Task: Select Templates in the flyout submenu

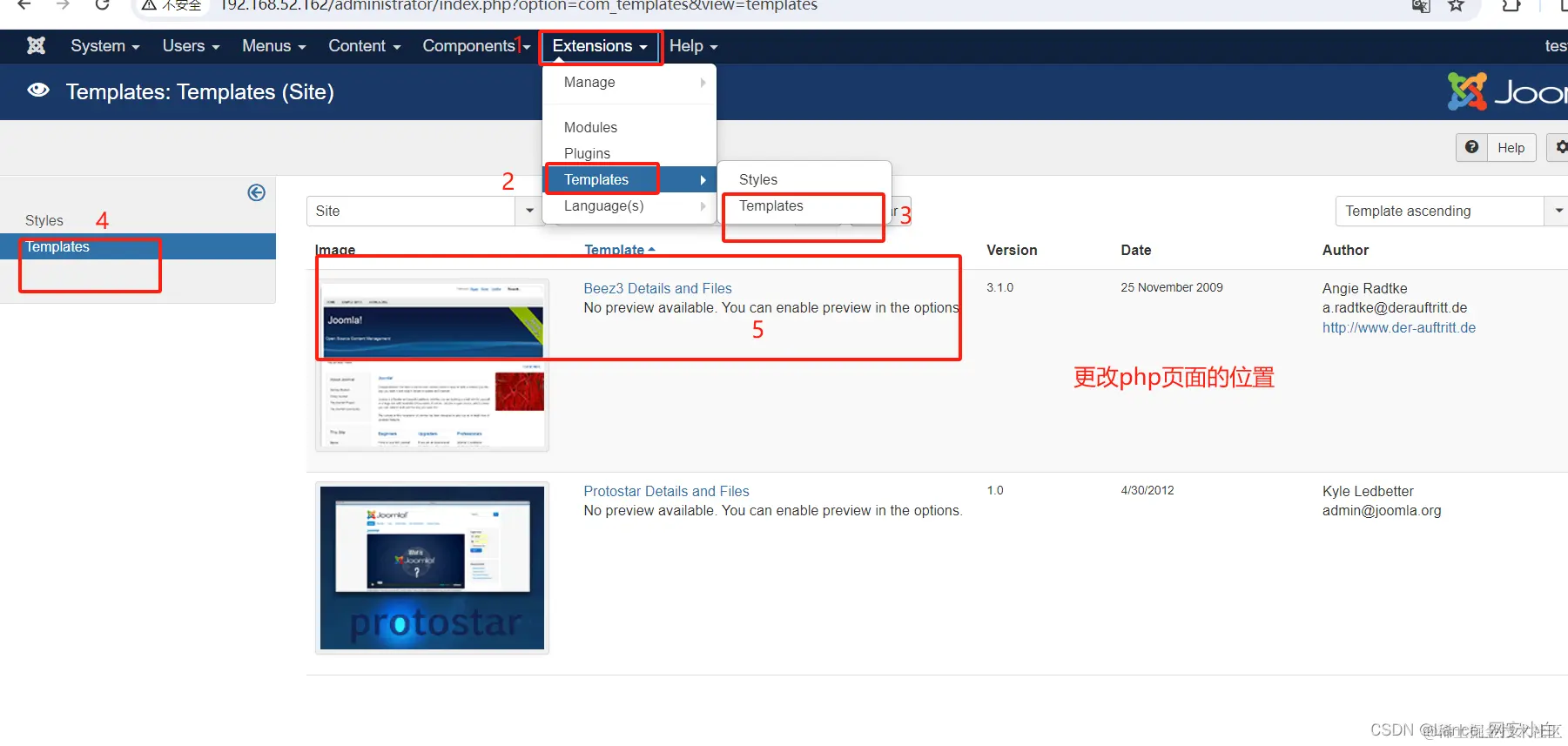Action: click(804, 205)
